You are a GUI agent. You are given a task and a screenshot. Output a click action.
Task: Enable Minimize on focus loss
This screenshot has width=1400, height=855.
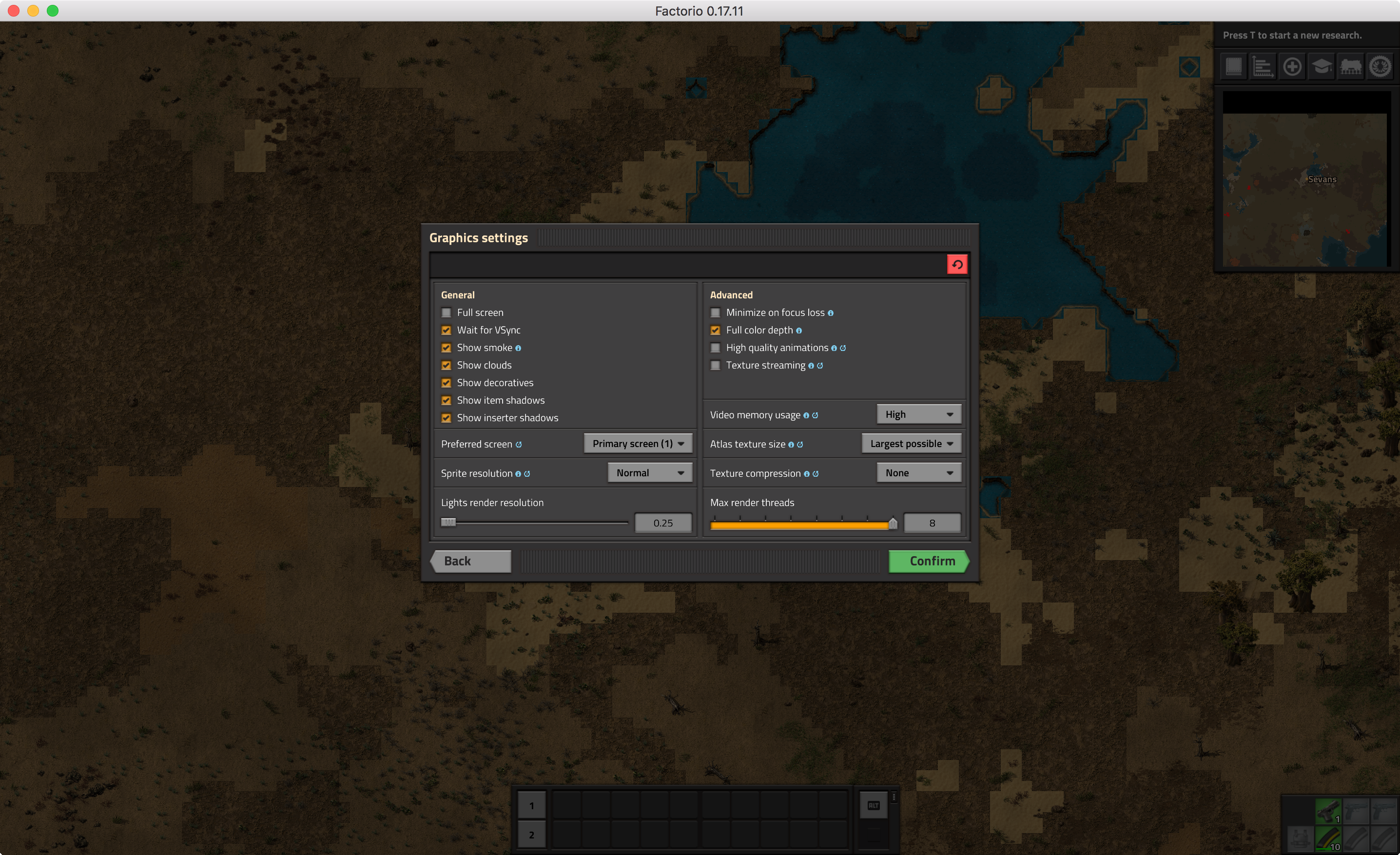[715, 312]
